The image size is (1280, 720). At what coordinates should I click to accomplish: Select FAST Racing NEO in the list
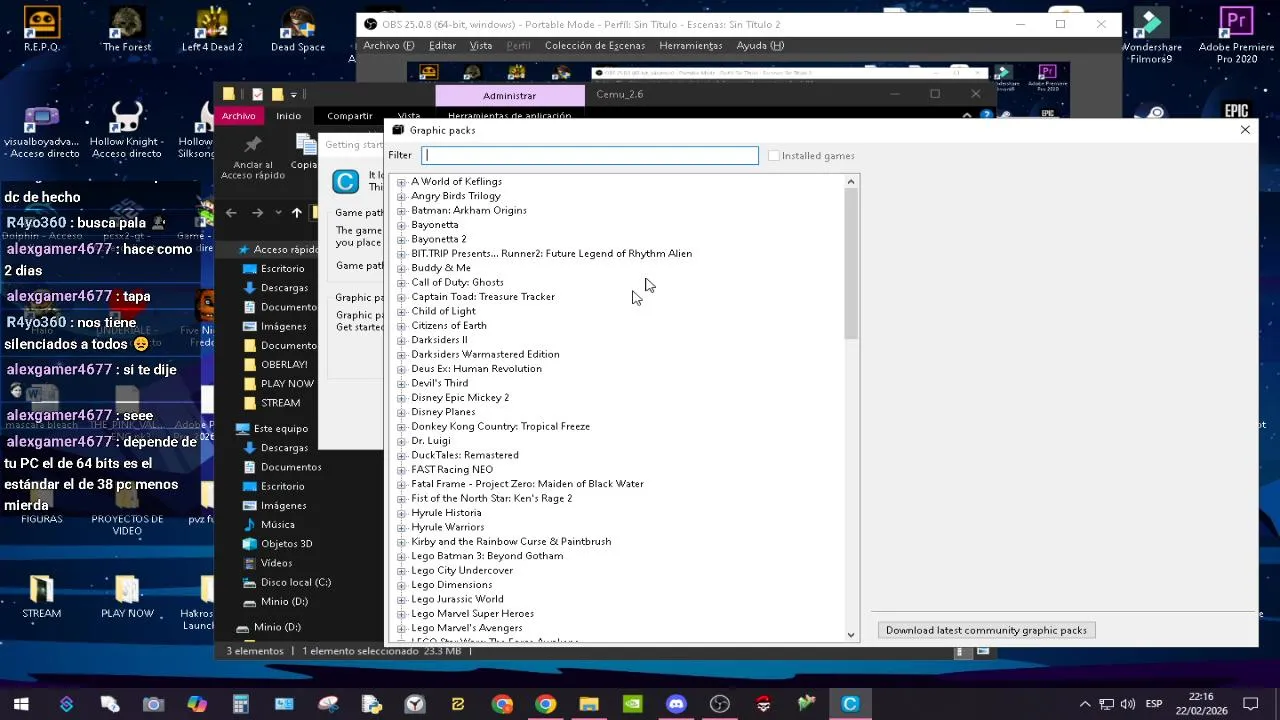[452, 470]
